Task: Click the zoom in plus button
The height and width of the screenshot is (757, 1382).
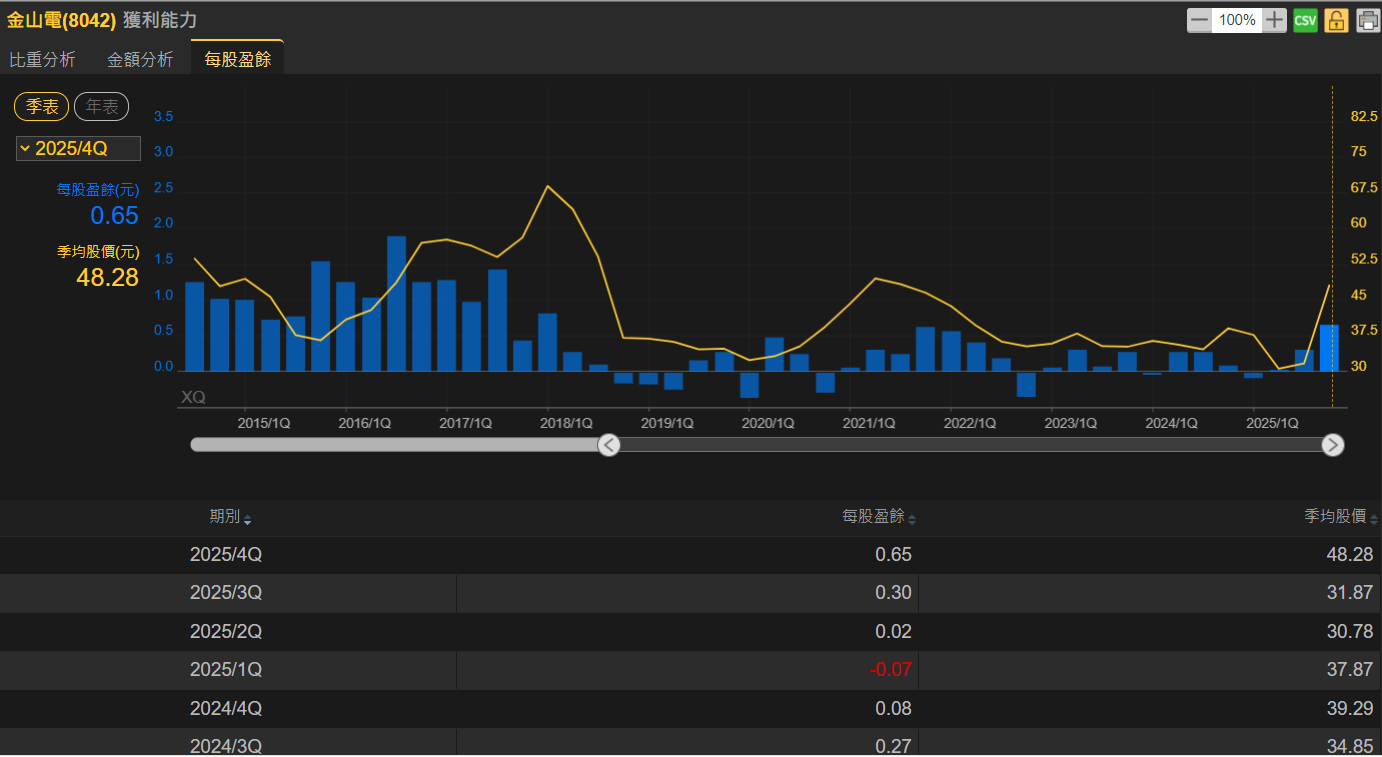Action: pos(1274,20)
